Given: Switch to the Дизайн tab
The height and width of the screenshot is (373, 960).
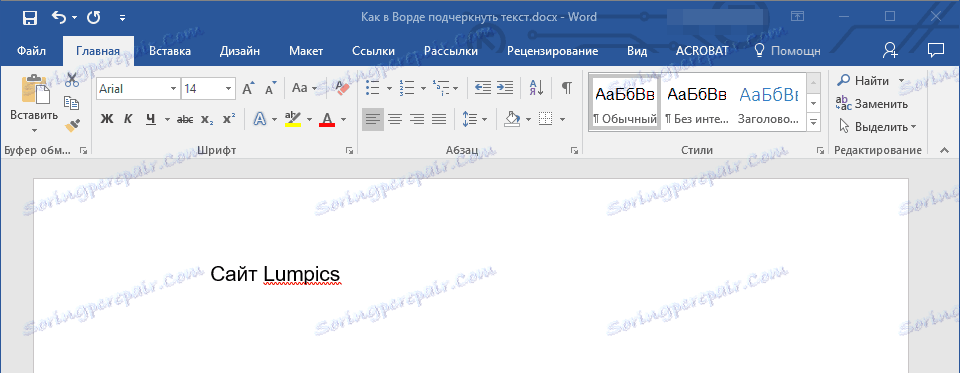Looking at the screenshot, I should [239, 51].
